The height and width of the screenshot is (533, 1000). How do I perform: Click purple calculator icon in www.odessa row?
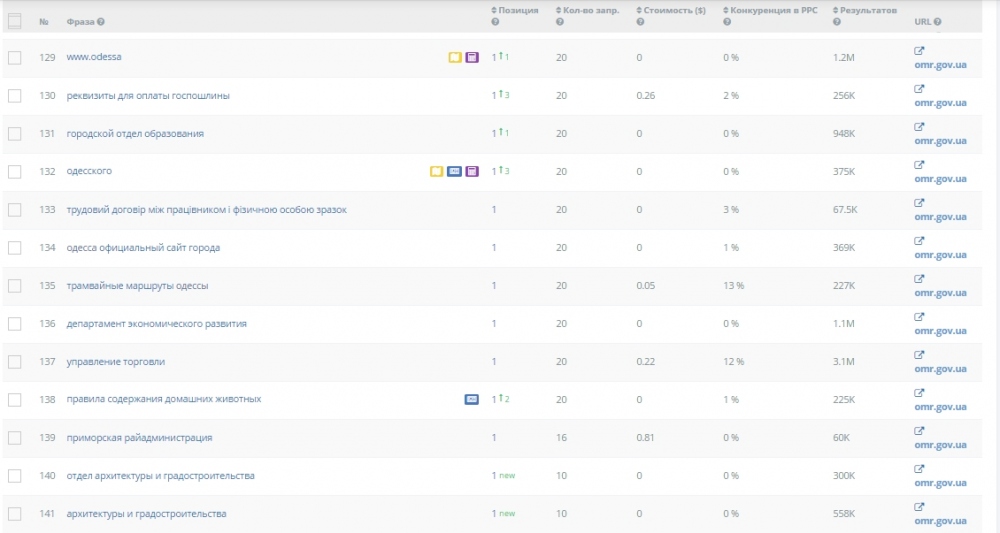pyautogui.click(x=472, y=58)
